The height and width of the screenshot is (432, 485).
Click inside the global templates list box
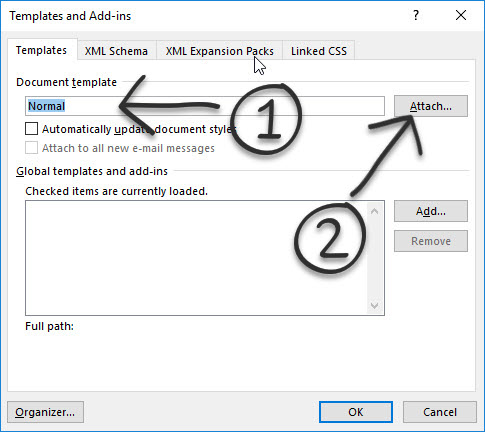pos(196,258)
